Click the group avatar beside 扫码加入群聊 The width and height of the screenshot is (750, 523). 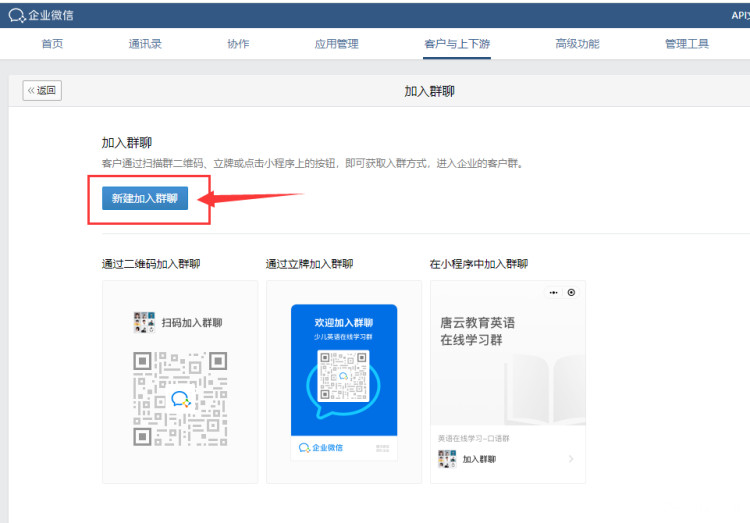tap(144, 322)
